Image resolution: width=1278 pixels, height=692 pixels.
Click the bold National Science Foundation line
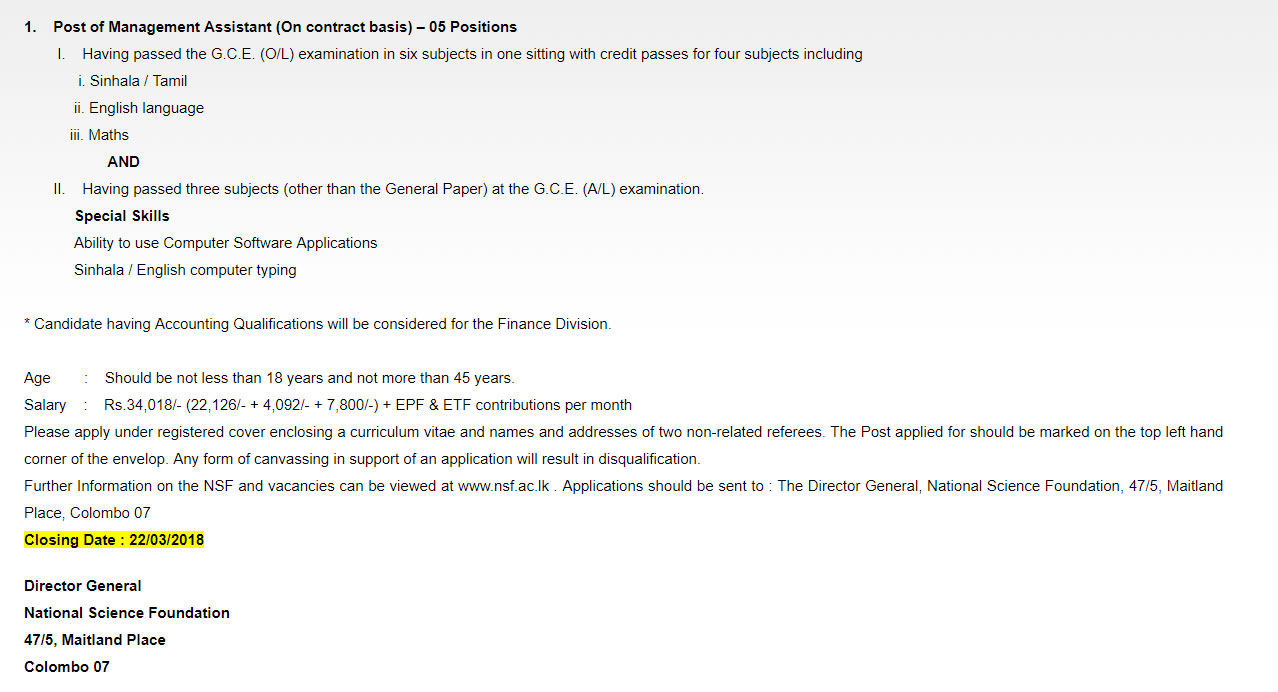pos(127,613)
